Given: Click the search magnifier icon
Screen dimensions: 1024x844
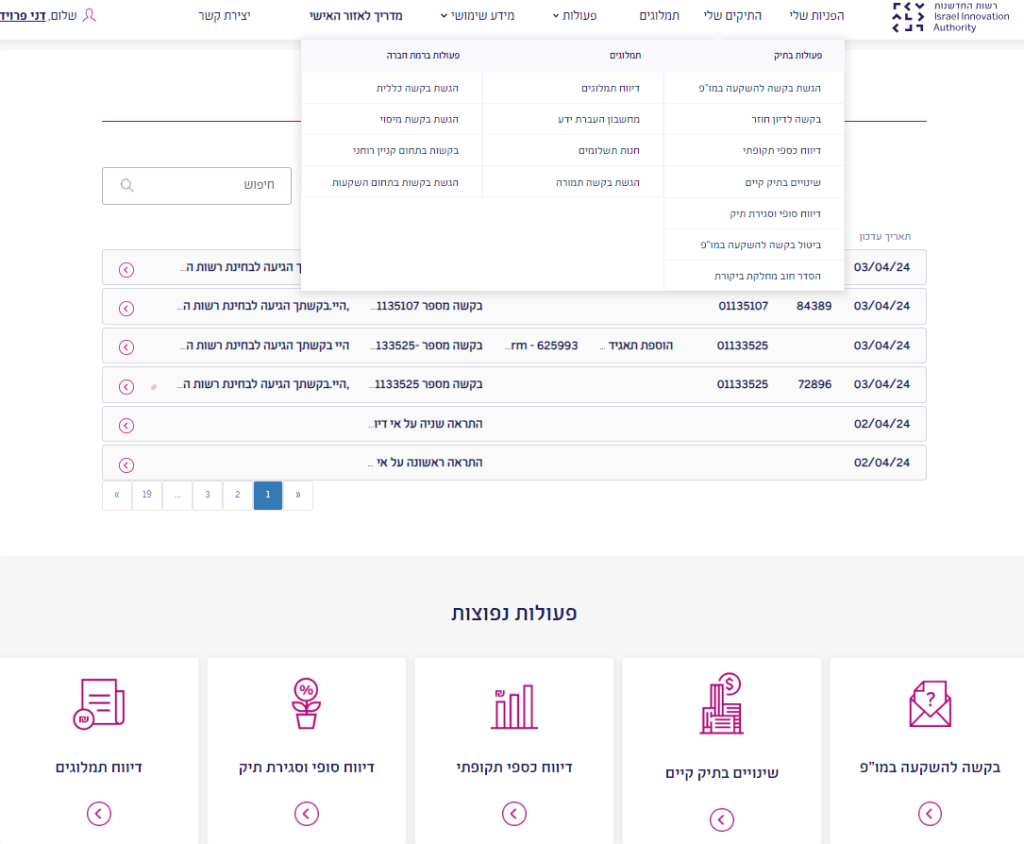Looking at the screenshot, I should [x=127, y=186].
